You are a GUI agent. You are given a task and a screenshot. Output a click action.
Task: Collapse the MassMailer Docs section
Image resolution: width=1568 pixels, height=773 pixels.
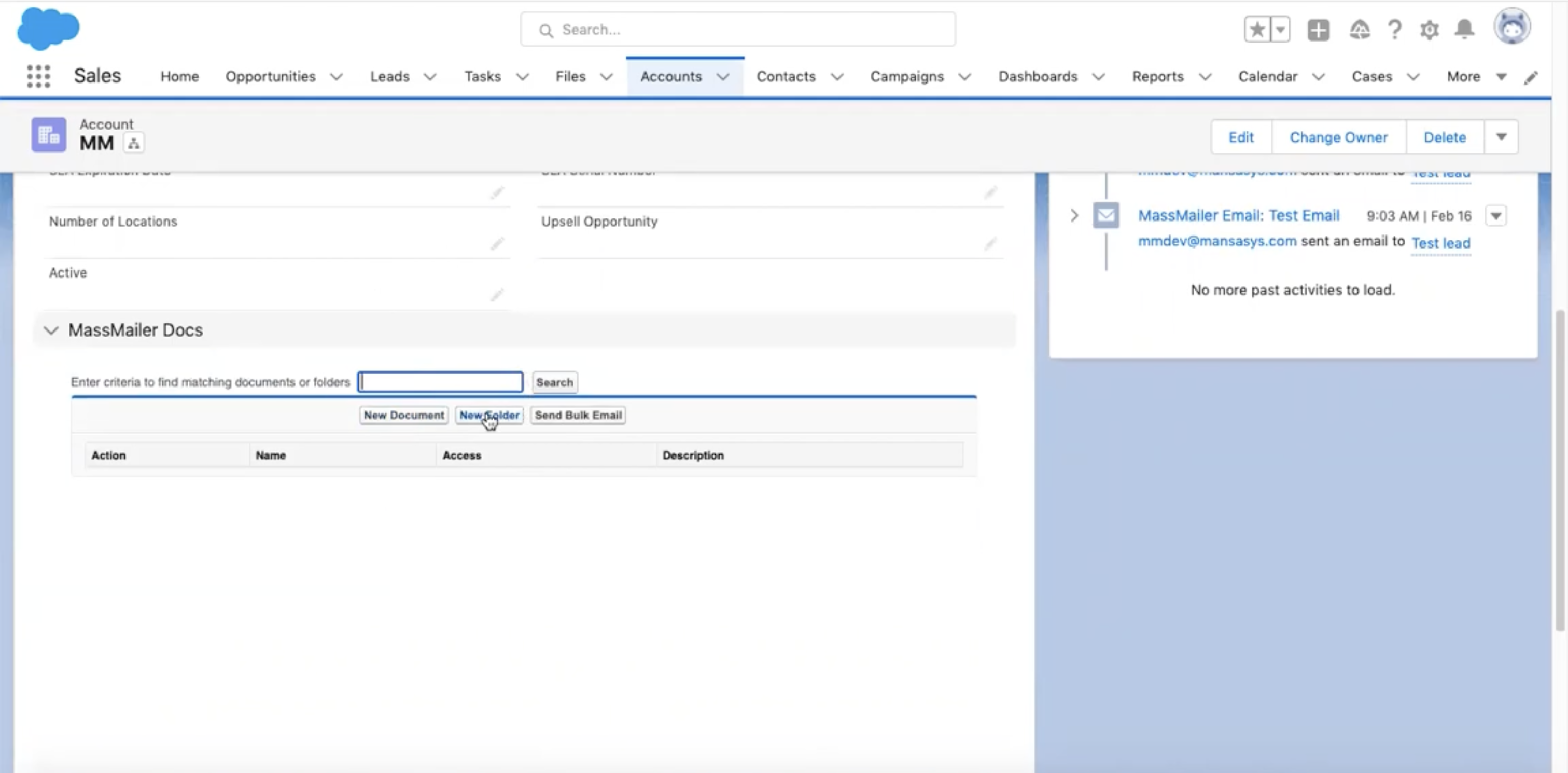[x=51, y=330]
